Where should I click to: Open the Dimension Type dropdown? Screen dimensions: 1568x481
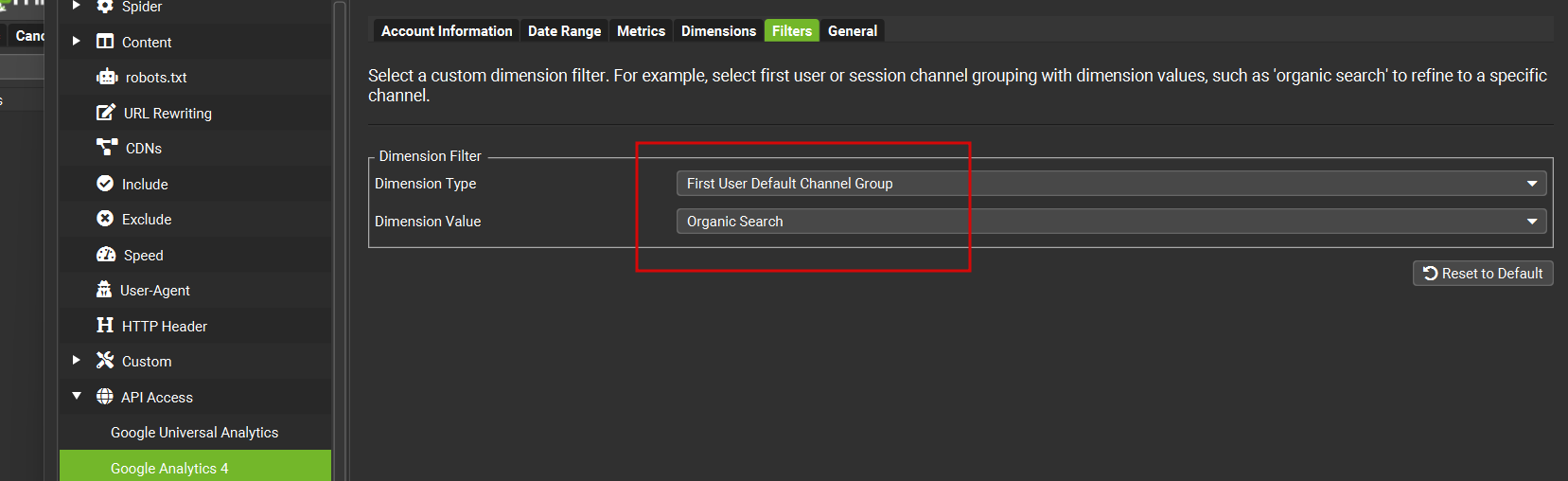pyautogui.click(x=1111, y=184)
